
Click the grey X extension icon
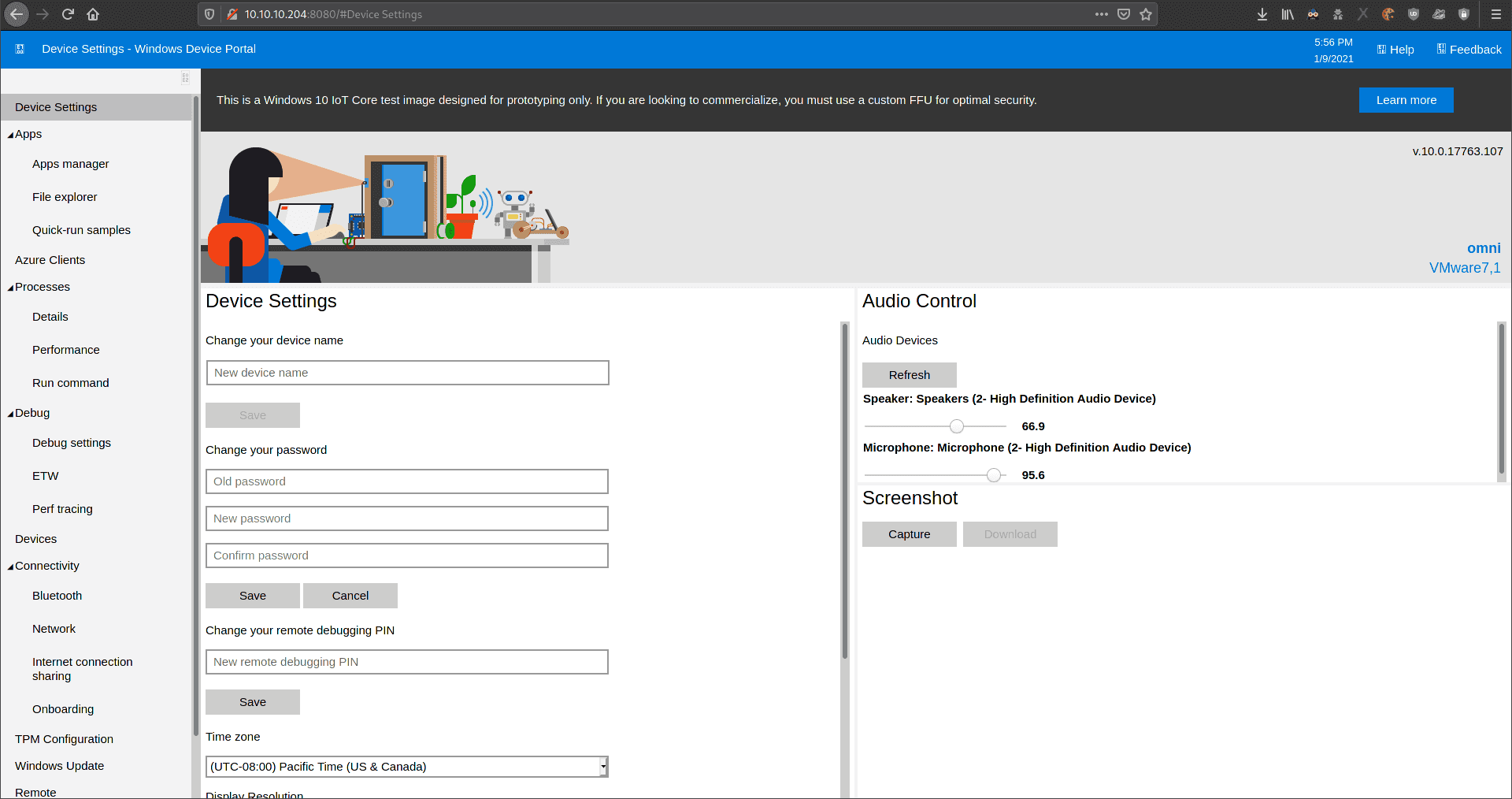(1363, 14)
